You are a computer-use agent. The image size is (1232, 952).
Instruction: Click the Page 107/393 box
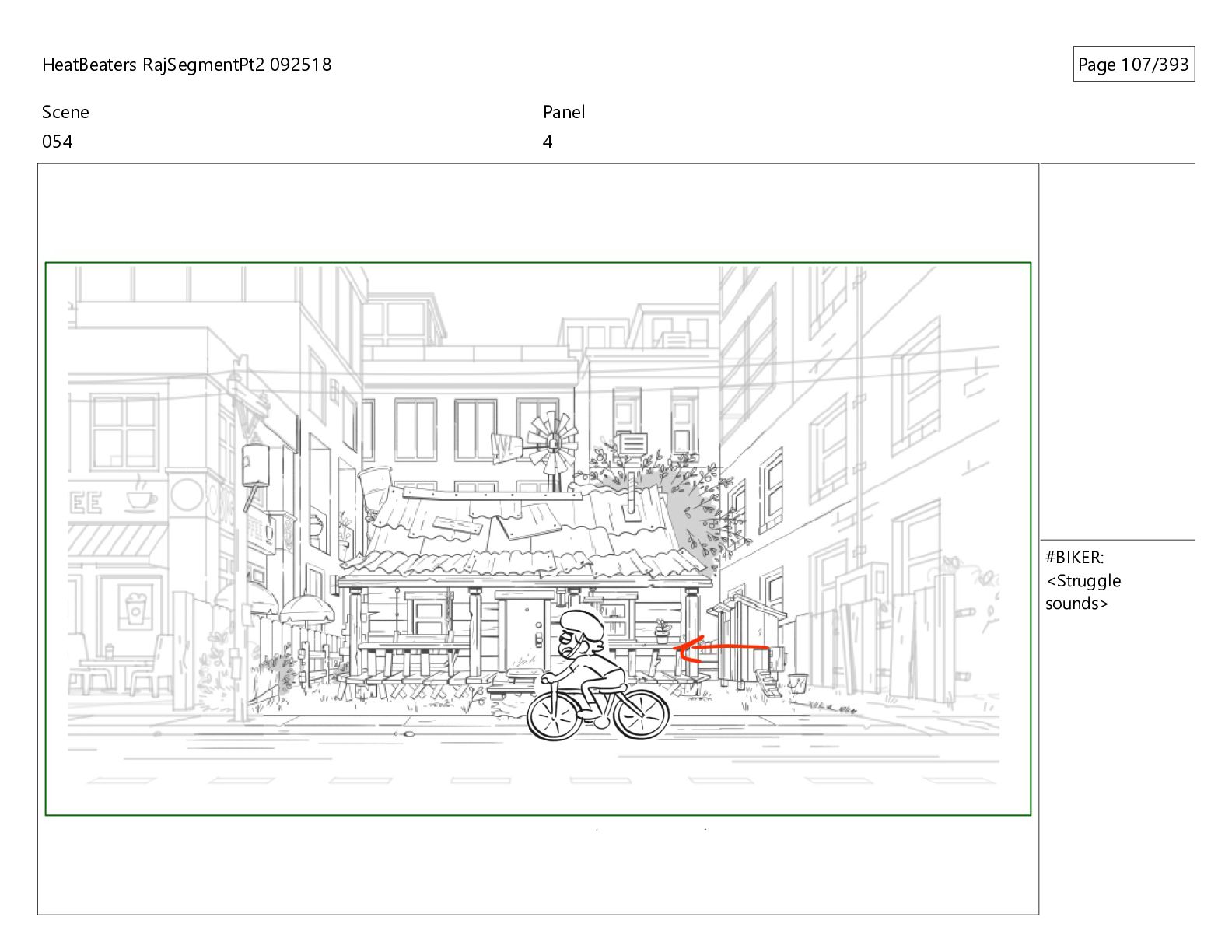(x=1133, y=65)
